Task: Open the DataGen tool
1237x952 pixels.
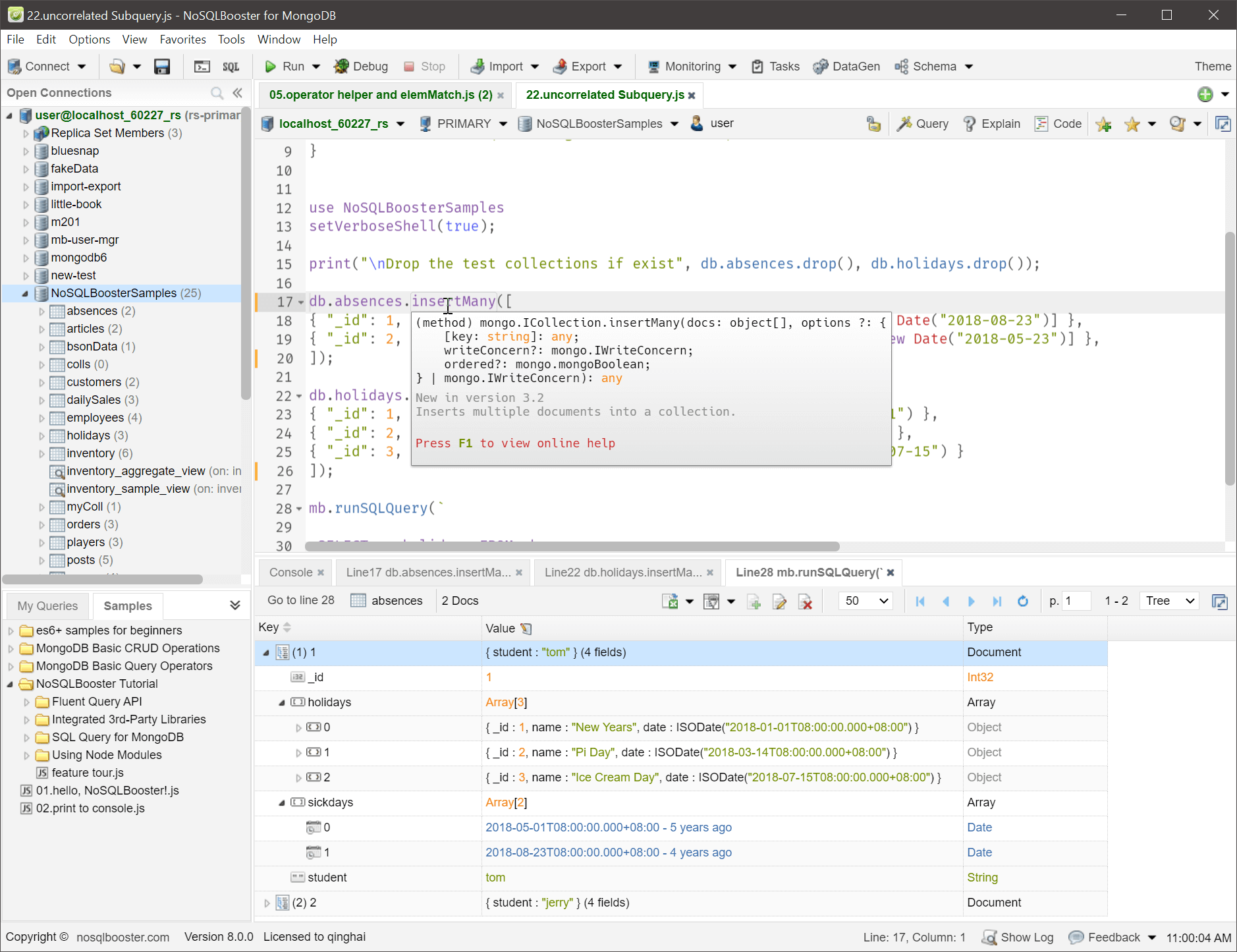Action: pos(847,67)
